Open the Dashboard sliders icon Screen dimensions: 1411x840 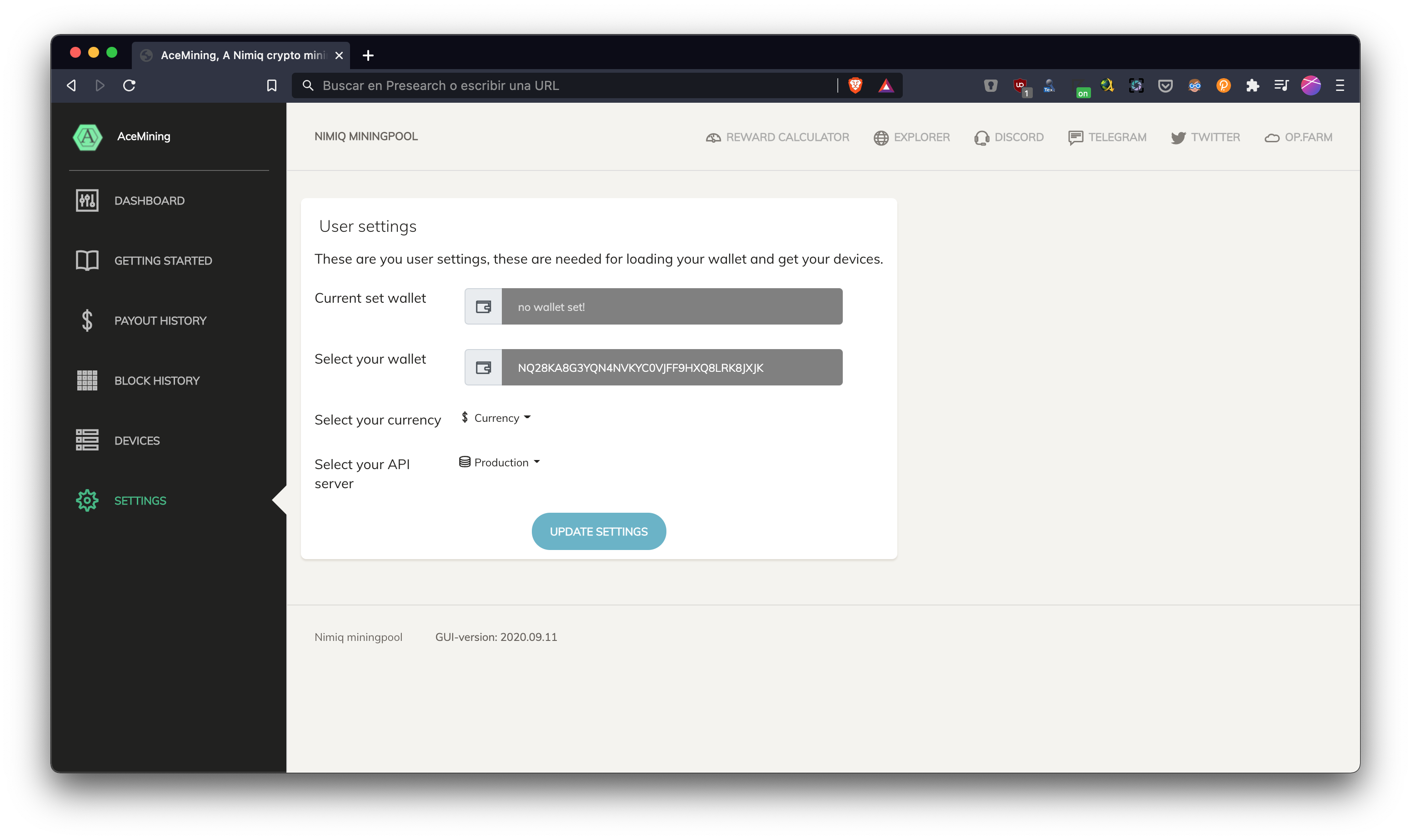87,200
